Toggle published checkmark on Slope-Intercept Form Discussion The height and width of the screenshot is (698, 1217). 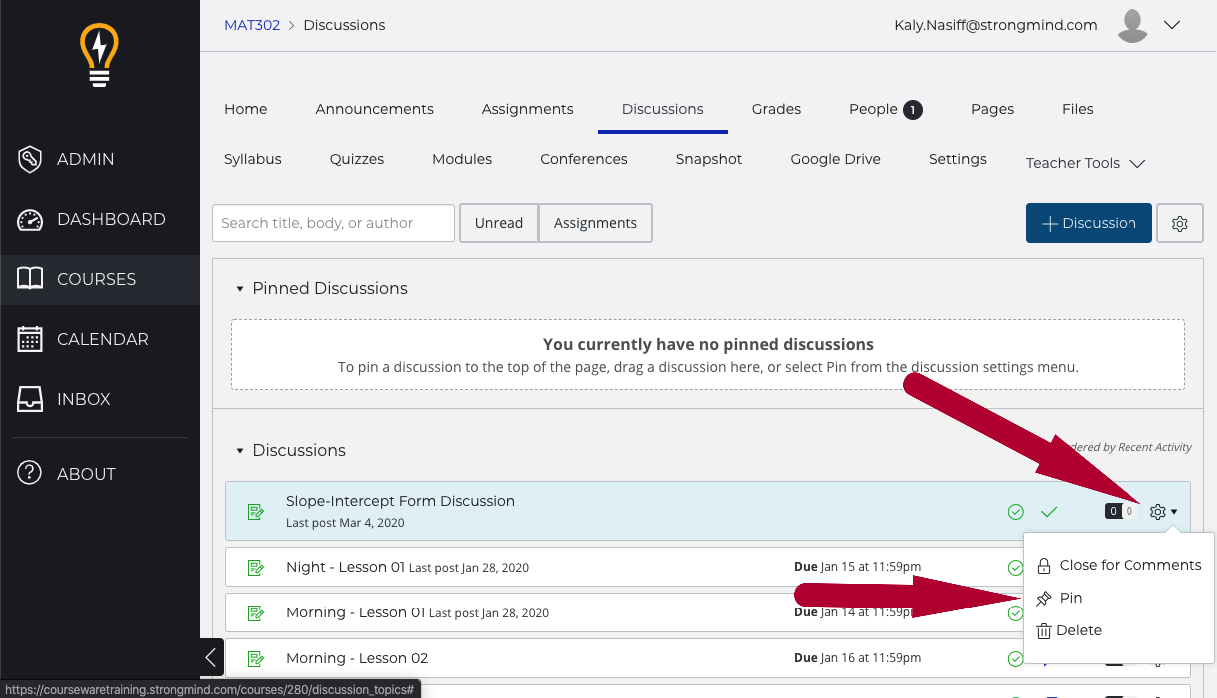1015,512
